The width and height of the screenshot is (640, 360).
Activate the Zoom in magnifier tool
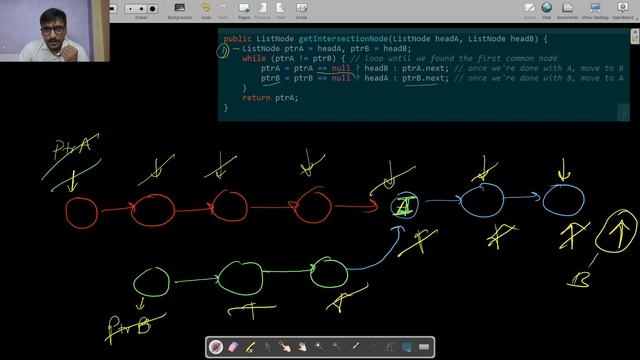[x=320, y=347]
